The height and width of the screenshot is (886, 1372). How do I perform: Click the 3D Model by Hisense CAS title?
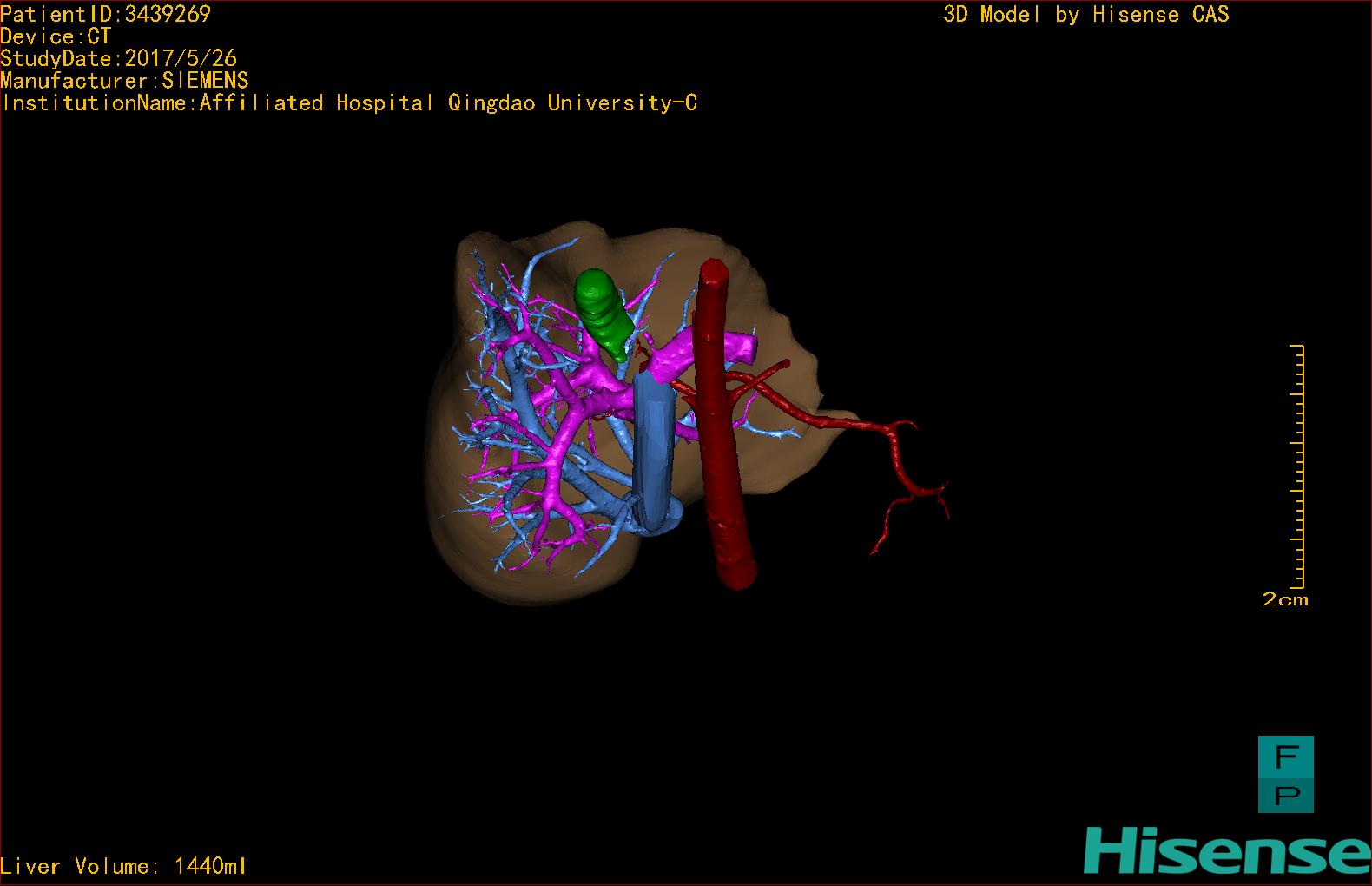click(x=1086, y=15)
